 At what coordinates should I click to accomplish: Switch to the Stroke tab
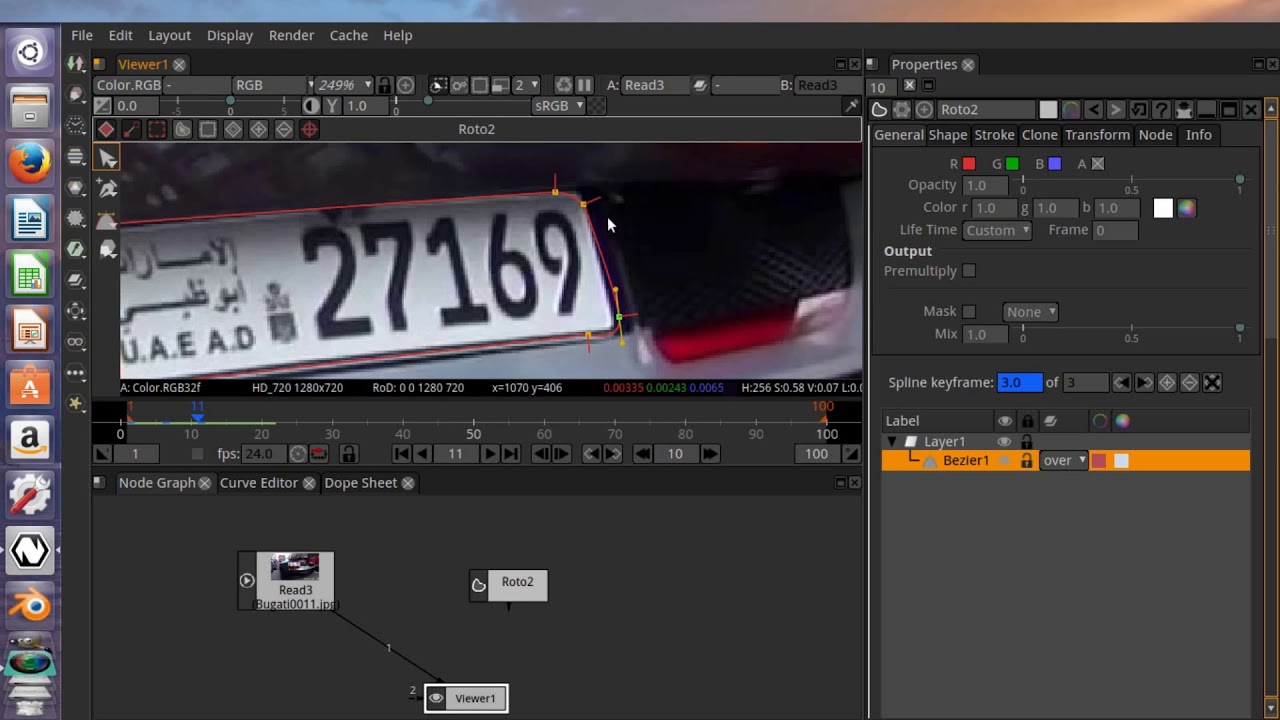994,135
